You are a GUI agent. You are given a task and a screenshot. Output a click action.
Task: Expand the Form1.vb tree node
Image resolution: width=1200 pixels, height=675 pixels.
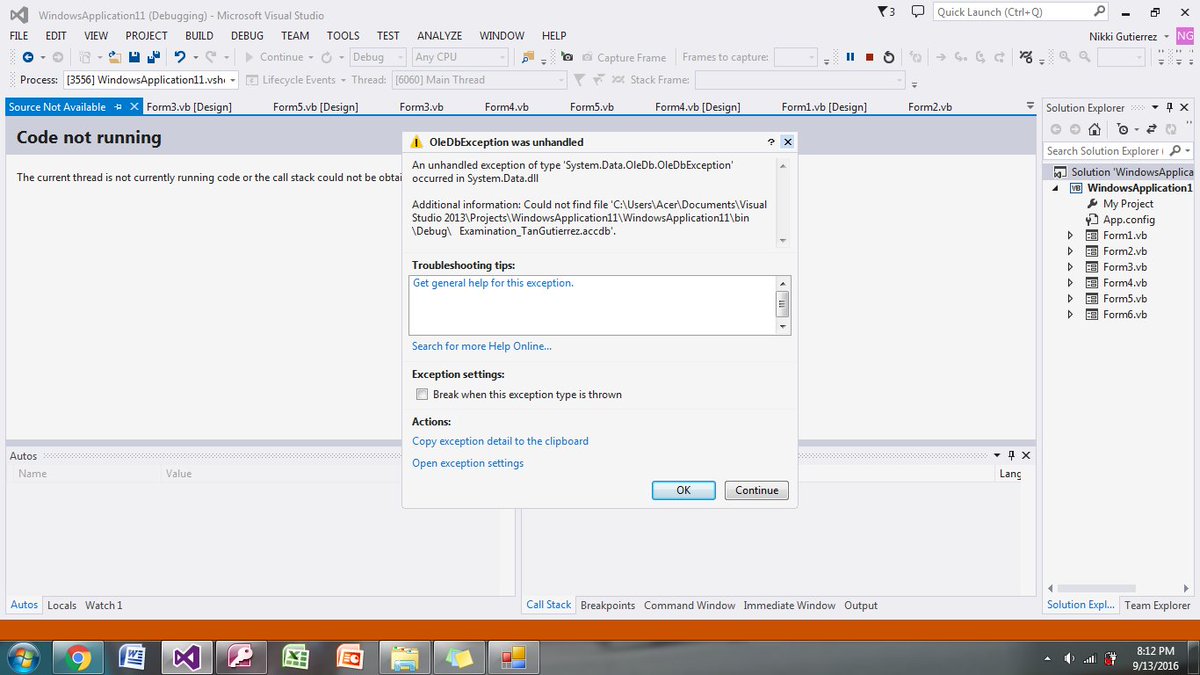(x=1070, y=235)
